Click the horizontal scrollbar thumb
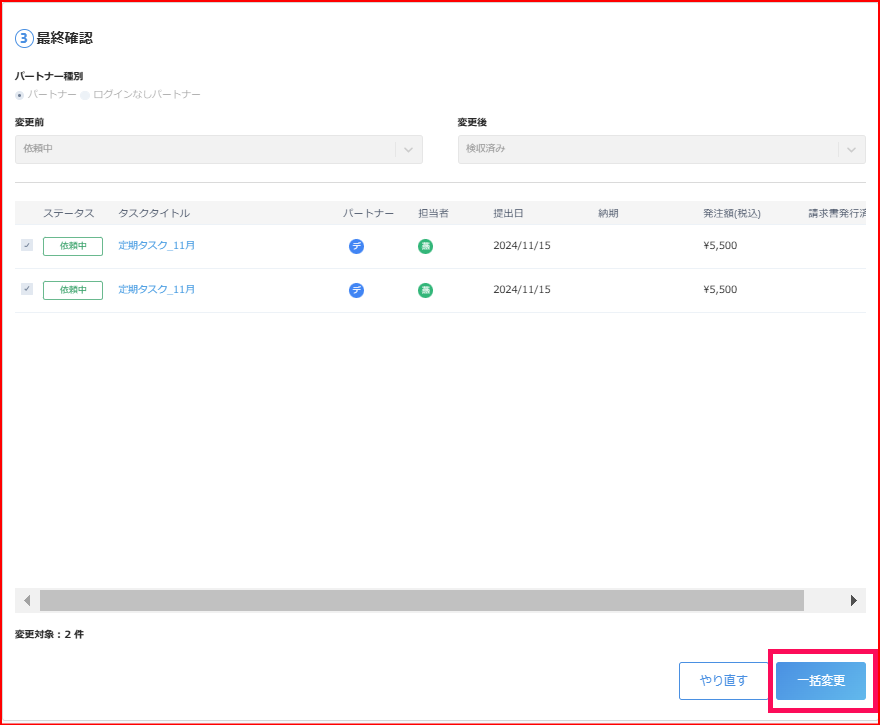The width and height of the screenshot is (880, 725). tap(421, 600)
